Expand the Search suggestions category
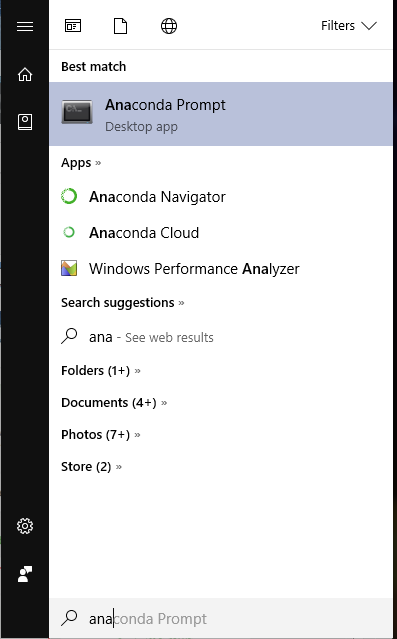 click(122, 303)
